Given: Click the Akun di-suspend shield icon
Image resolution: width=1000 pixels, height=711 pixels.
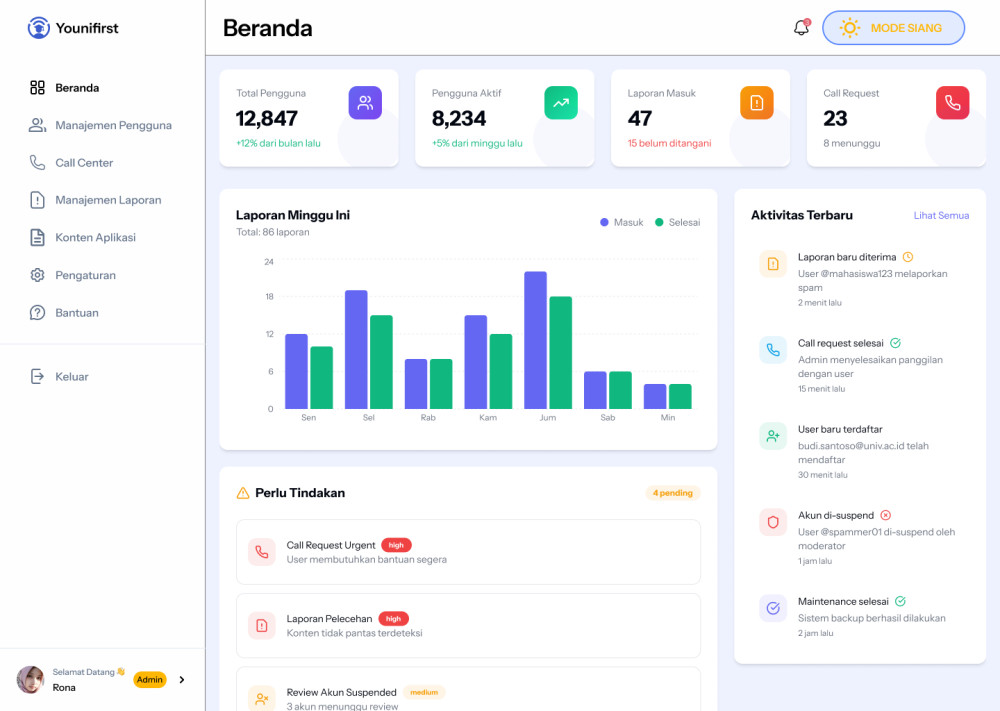Looking at the screenshot, I should [x=773, y=522].
